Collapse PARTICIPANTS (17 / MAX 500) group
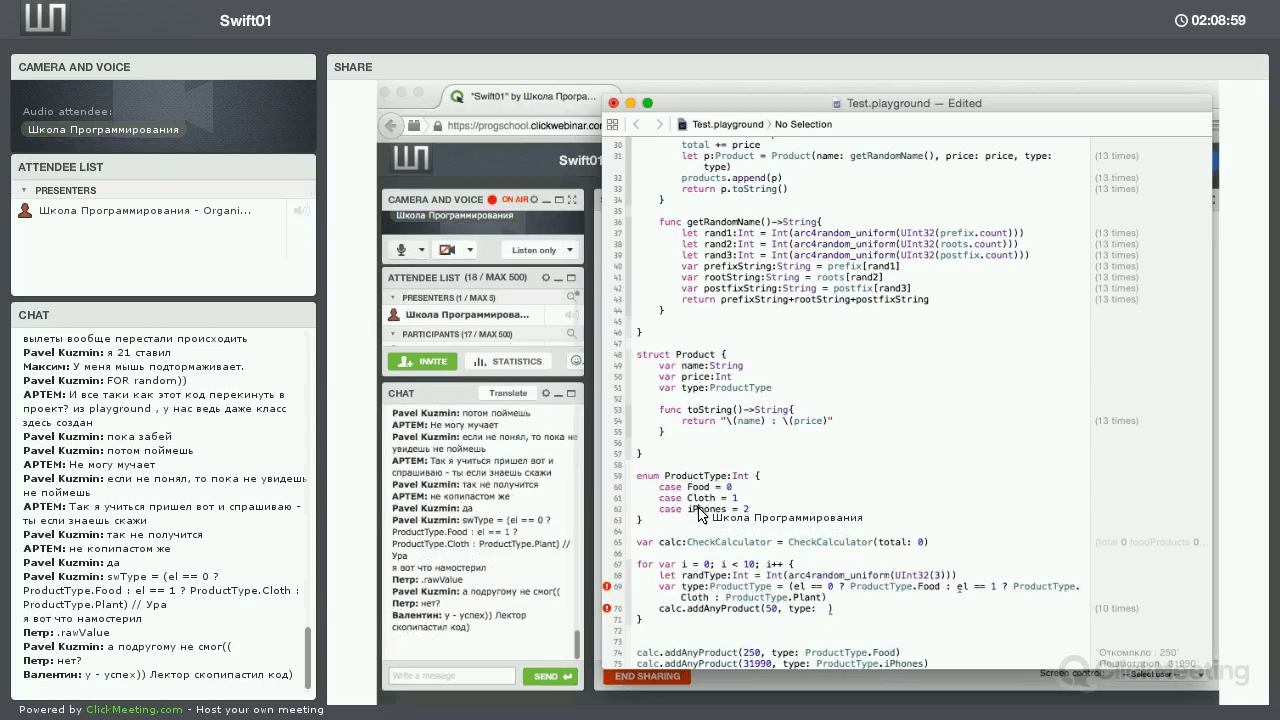This screenshot has width=1280, height=720. pyautogui.click(x=393, y=334)
